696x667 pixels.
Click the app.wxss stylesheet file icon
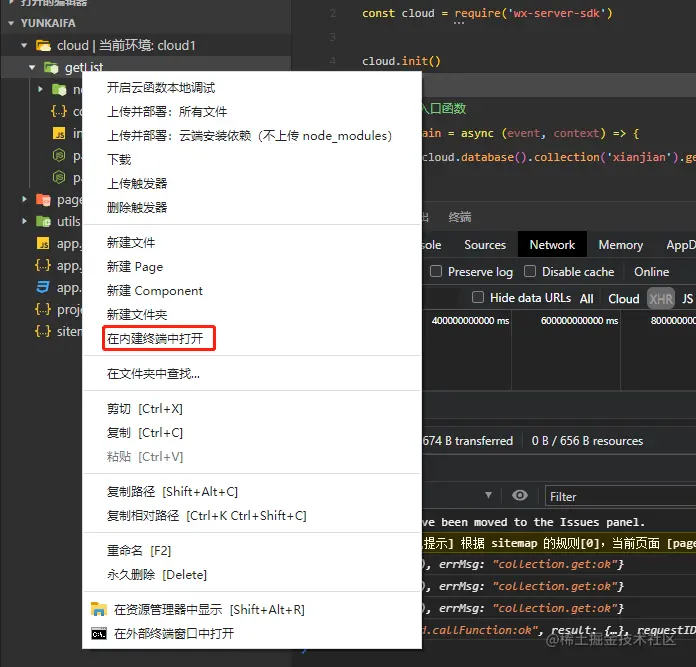[43, 288]
